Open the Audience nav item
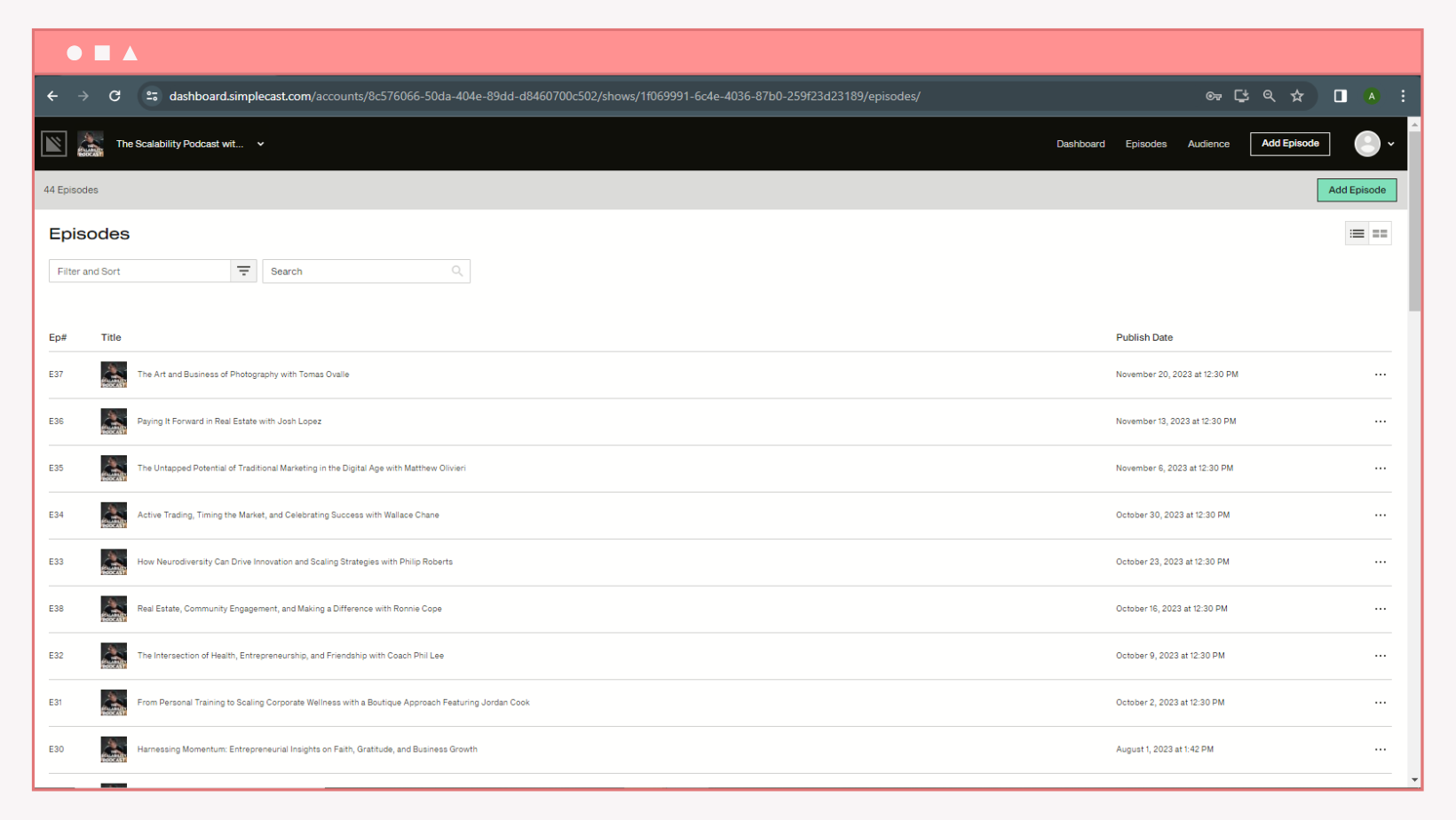1456x820 pixels. point(1208,144)
